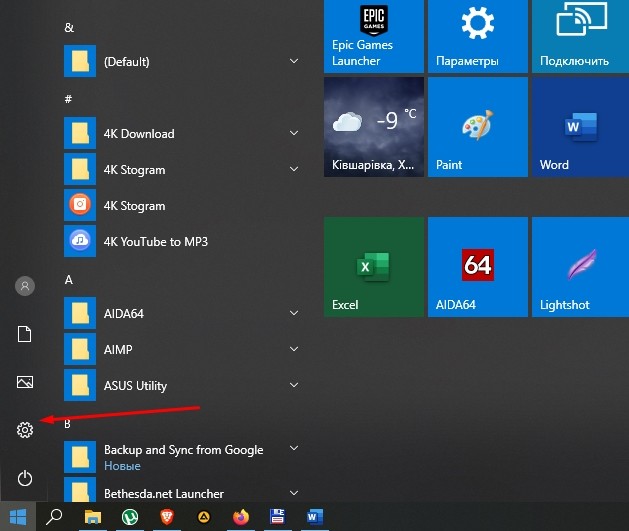The width and height of the screenshot is (629, 531).
Task: Open Brave browser from the taskbar
Action: pos(167,517)
